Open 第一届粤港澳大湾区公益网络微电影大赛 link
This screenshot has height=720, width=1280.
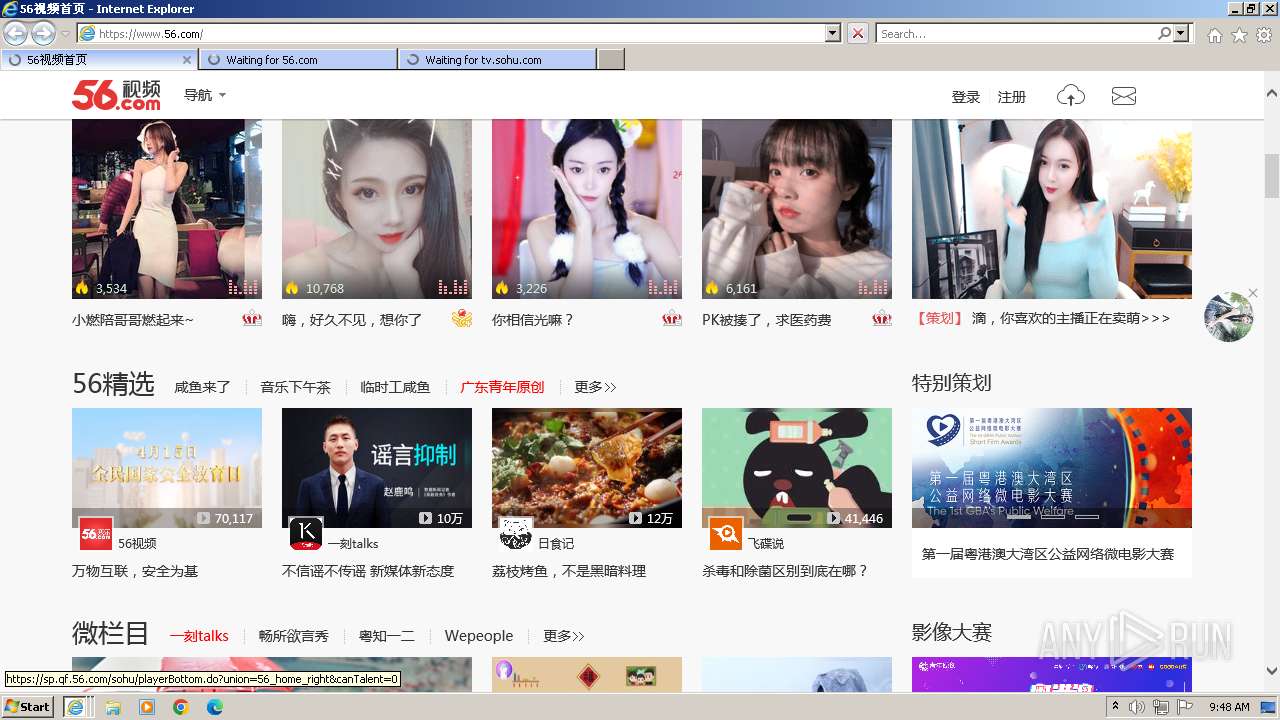1048,554
